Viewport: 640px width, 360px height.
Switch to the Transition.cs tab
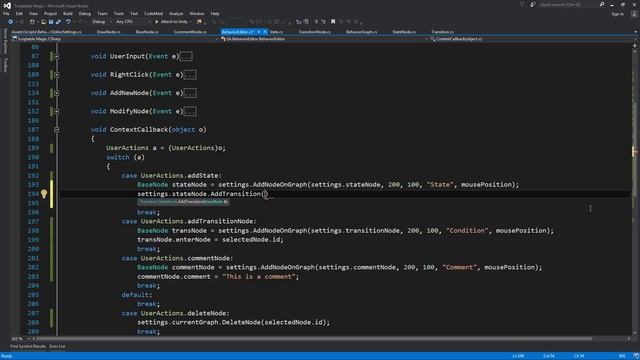click(442, 32)
